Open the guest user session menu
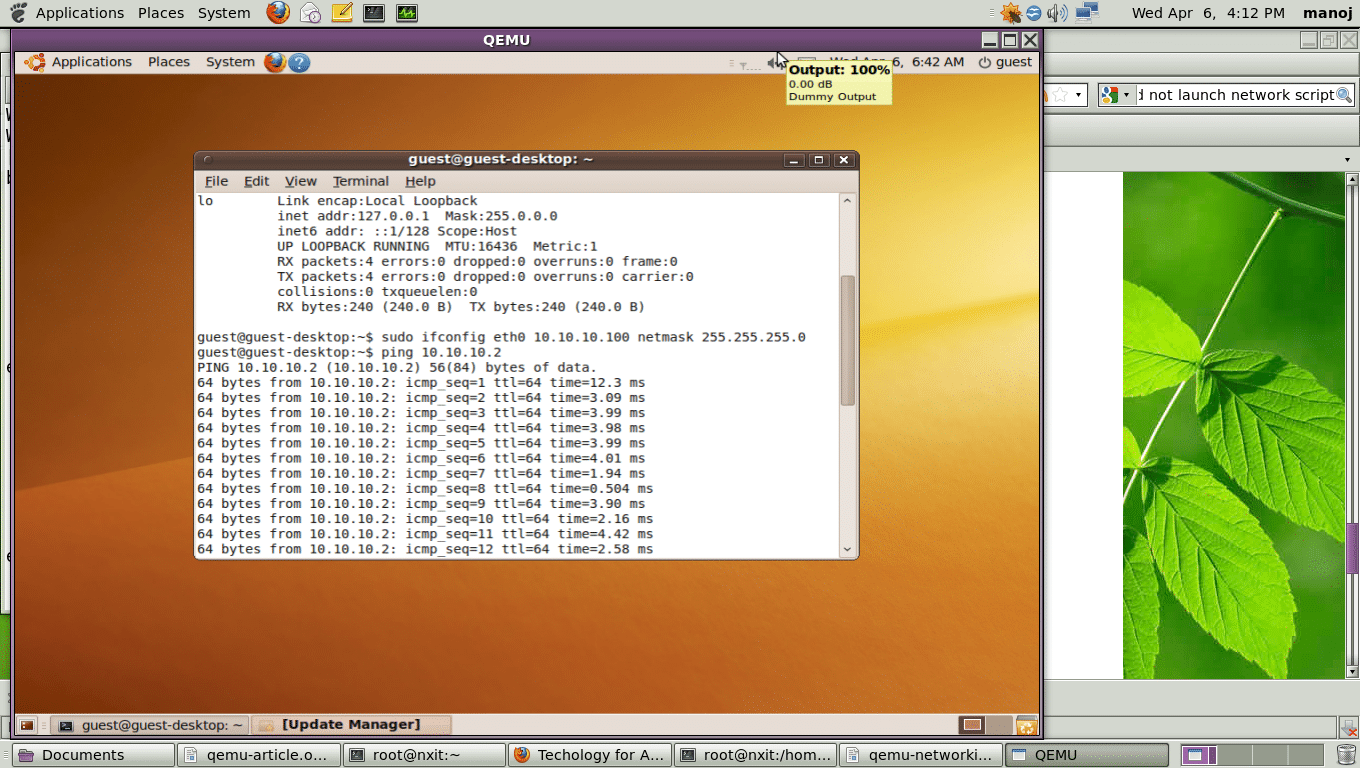Screen dimensions: 1360x768 (1005, 62)
